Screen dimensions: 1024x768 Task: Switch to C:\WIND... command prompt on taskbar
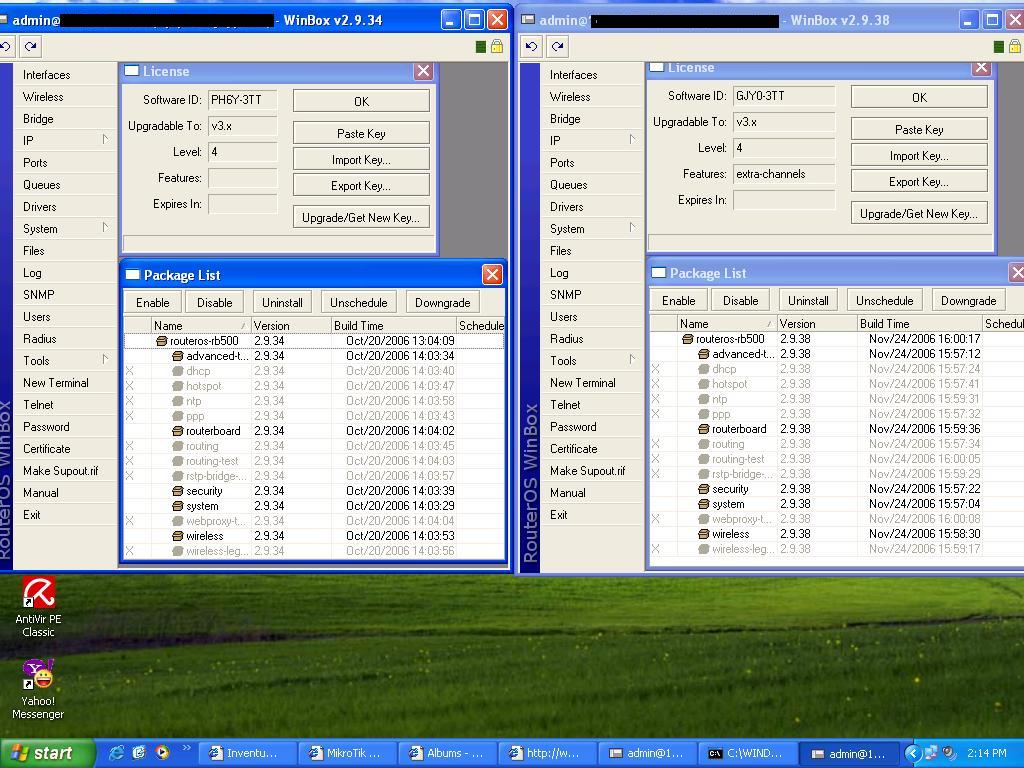pos(747,753)
